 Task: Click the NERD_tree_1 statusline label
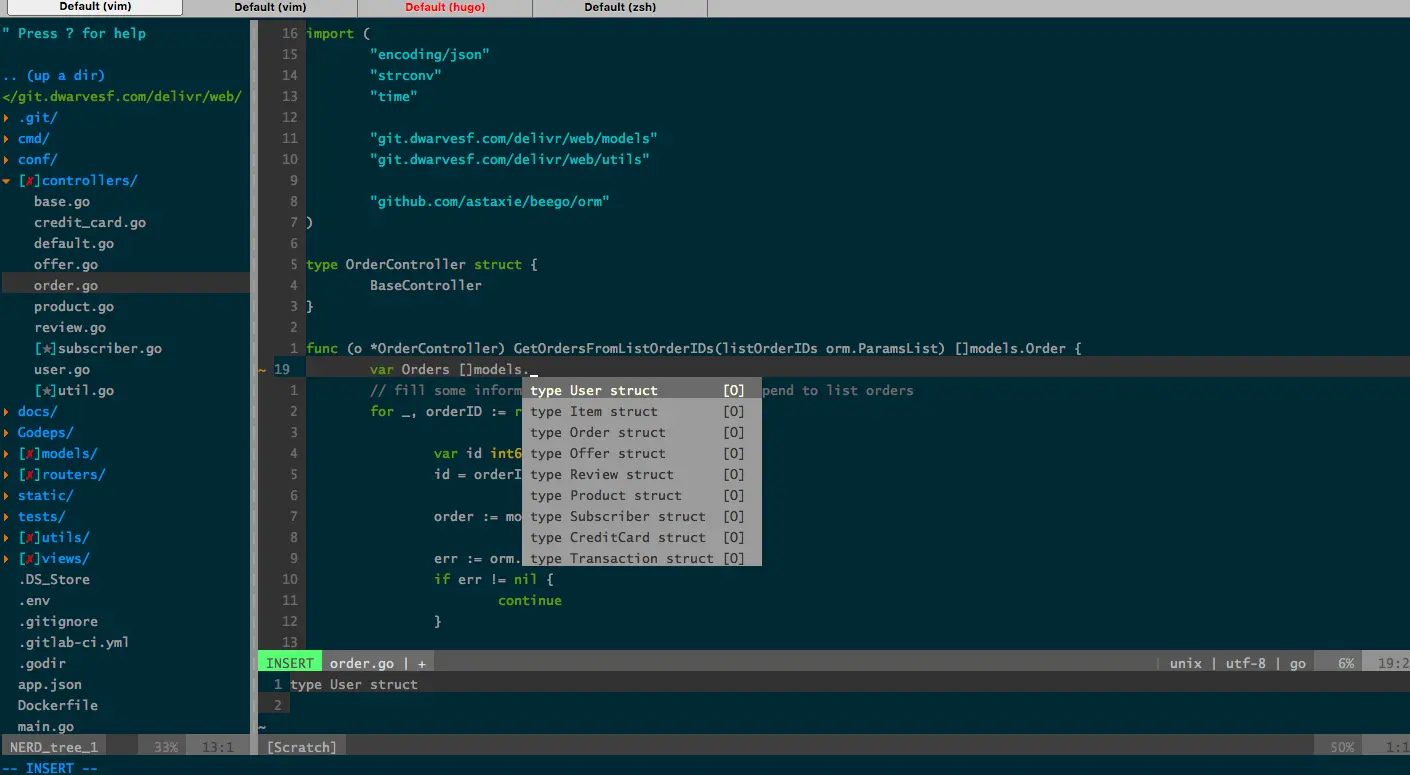[x=54, y=747]
